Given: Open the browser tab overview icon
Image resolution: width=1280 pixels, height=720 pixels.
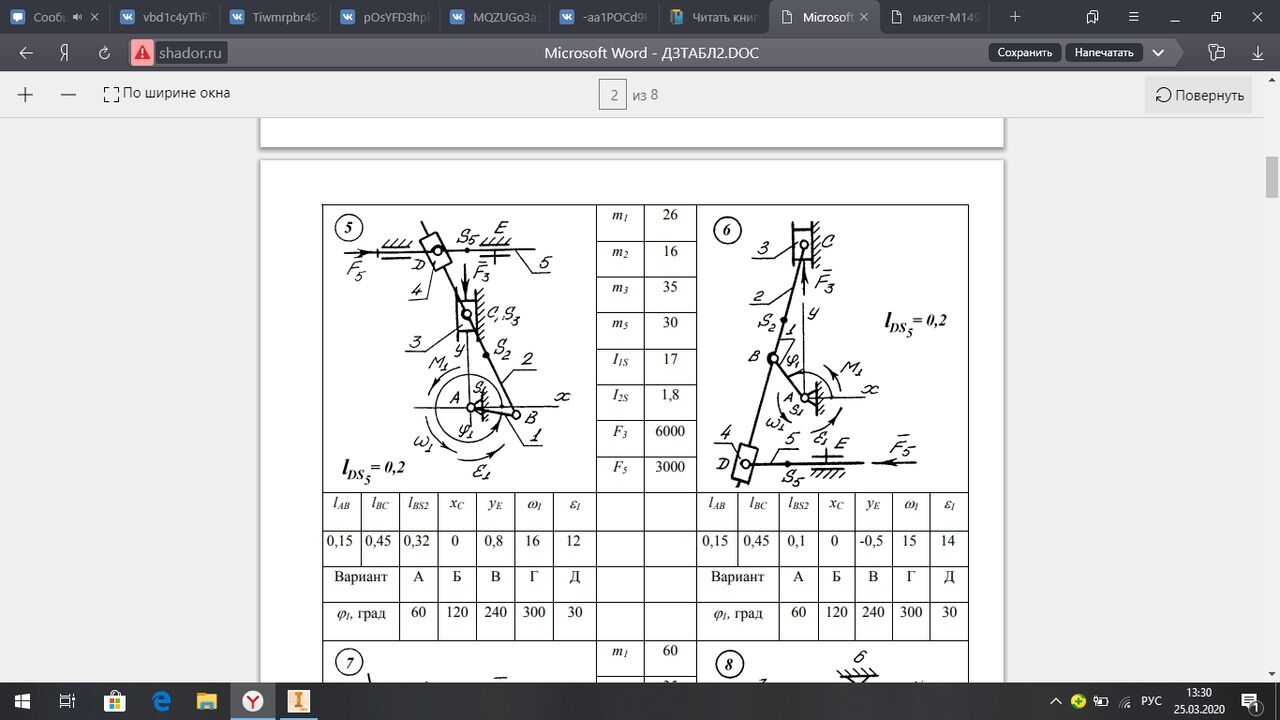Looking at the screenshot, I should (1092, 17).
